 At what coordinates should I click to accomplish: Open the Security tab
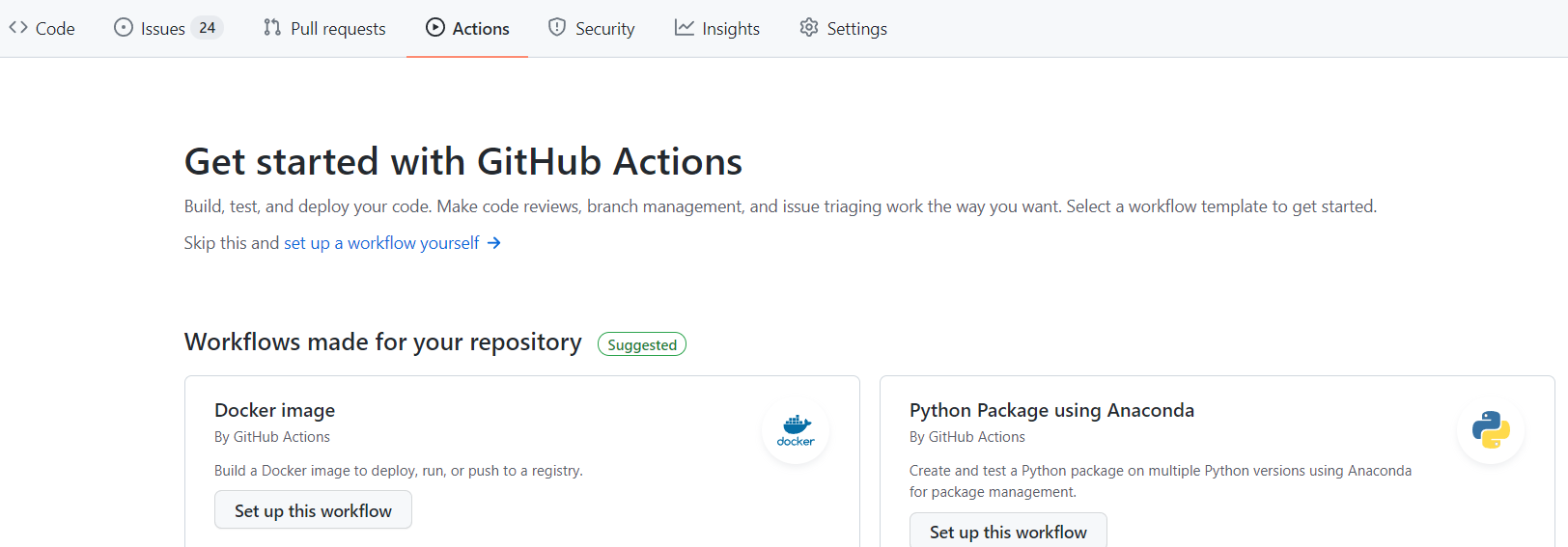tap(591, 29)
